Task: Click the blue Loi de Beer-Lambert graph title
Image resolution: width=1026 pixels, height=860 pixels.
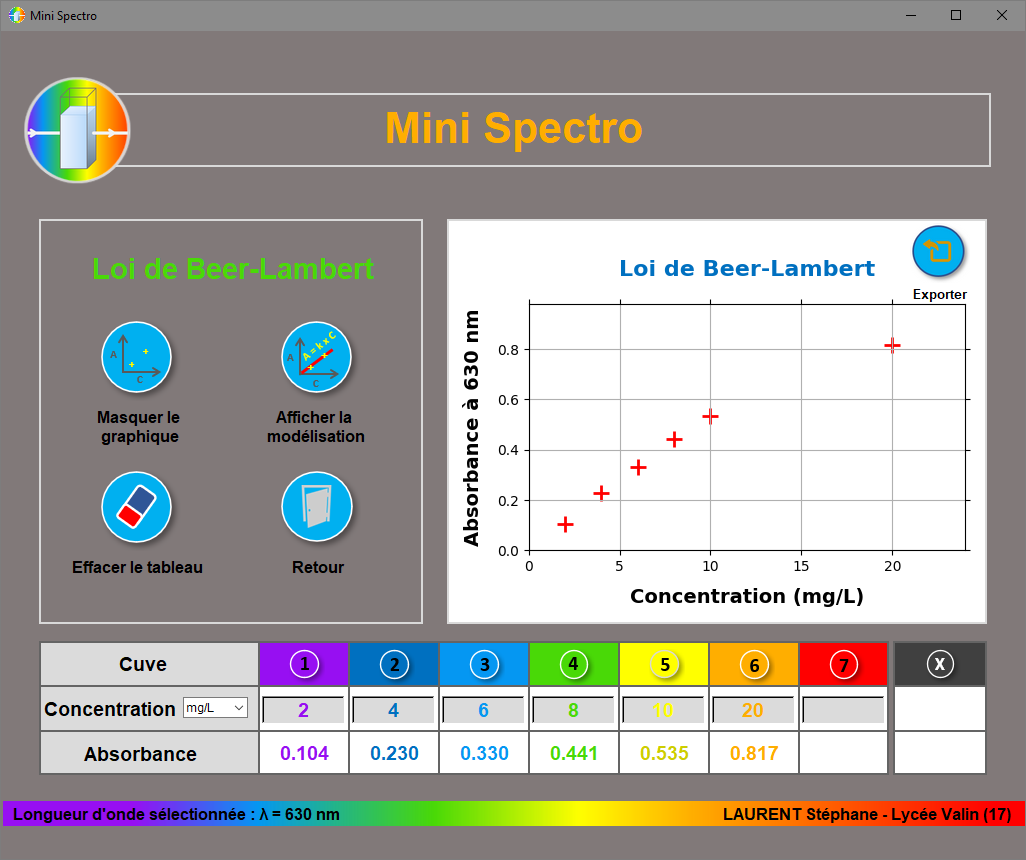Action: pos(747,268)
